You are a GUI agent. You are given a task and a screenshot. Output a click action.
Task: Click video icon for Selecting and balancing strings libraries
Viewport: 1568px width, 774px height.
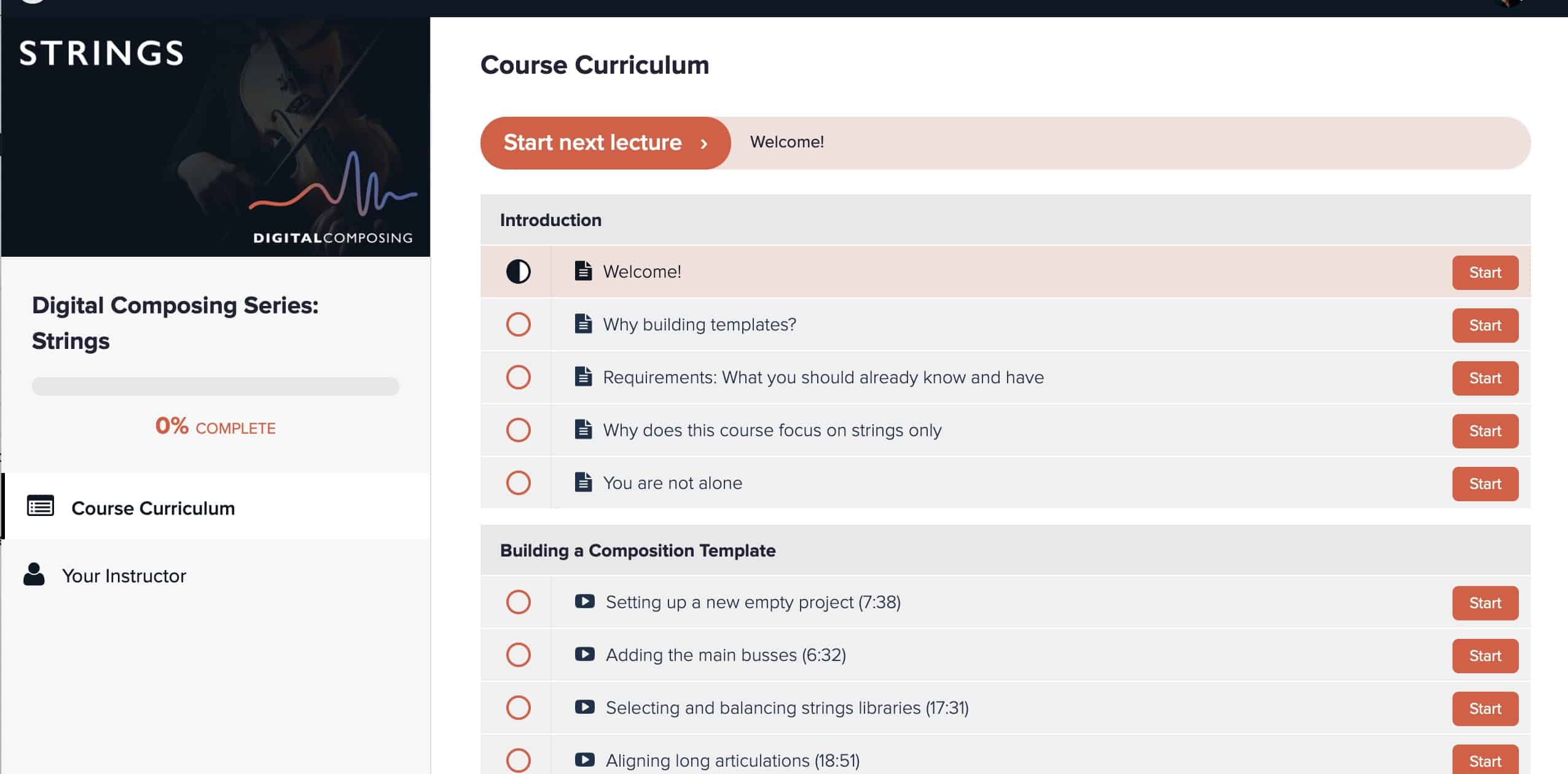point(584,707)
